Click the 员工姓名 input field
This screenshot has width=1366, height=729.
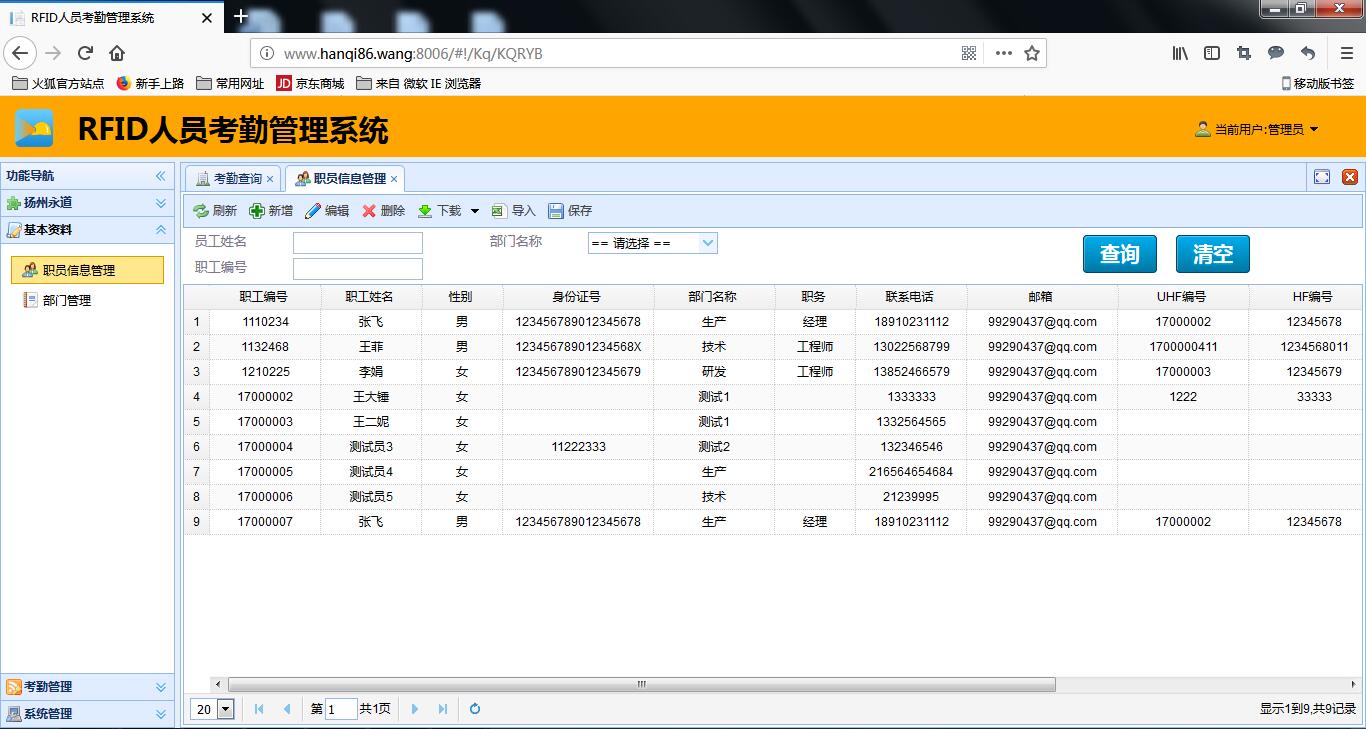tap(357, 243)
